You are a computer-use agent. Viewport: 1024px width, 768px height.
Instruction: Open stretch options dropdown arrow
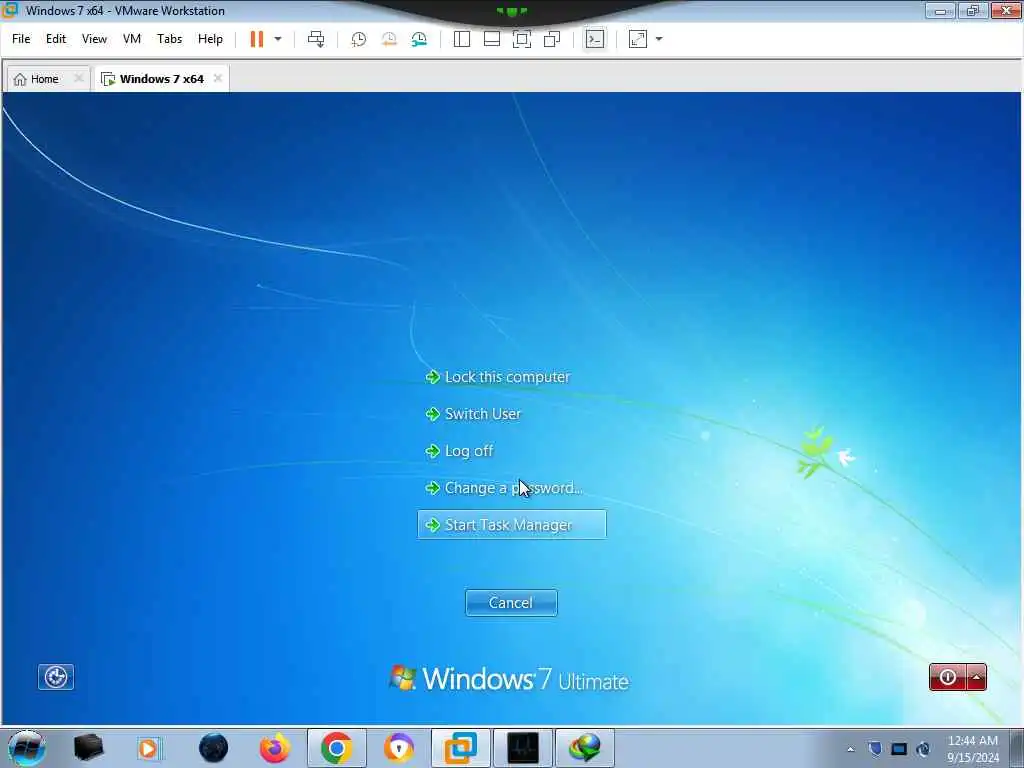tap(659, 39)
